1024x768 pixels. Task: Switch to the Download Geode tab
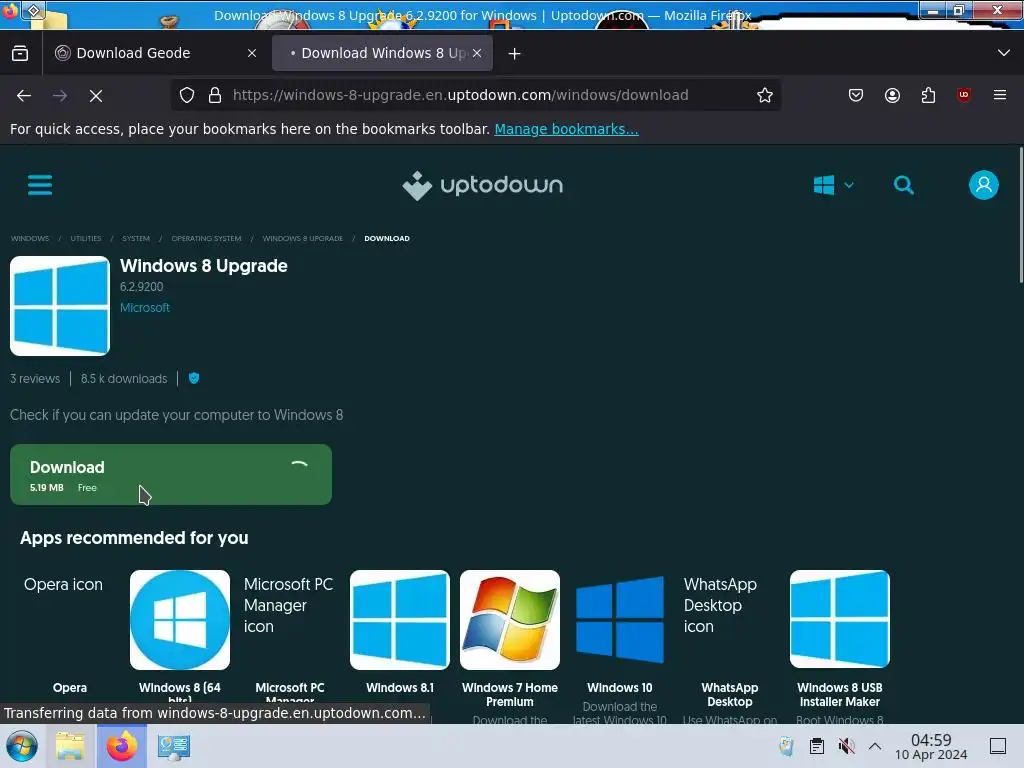click(155, 54)
